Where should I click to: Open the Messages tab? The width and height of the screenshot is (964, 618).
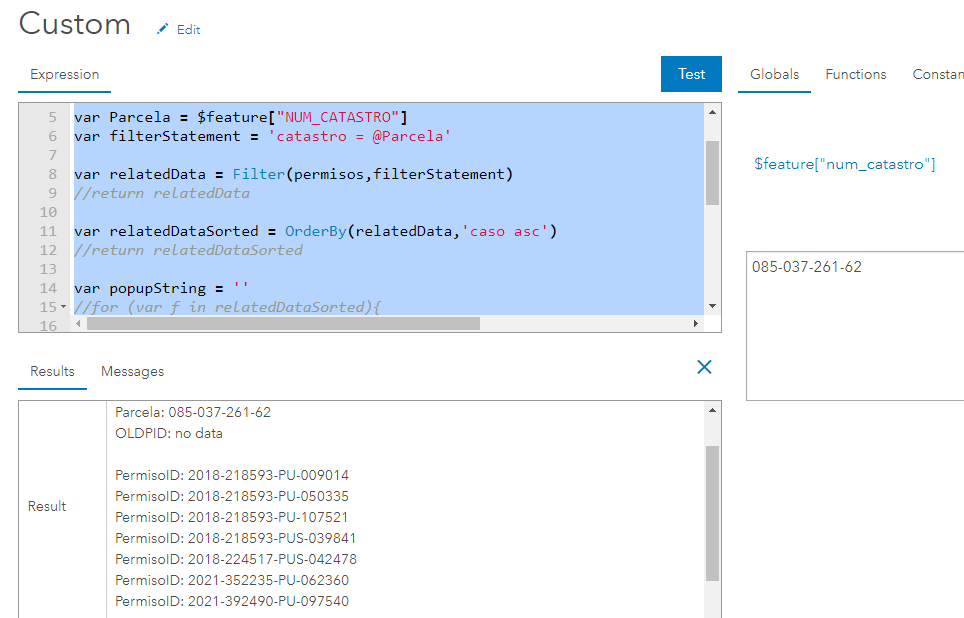click(132, 371)
